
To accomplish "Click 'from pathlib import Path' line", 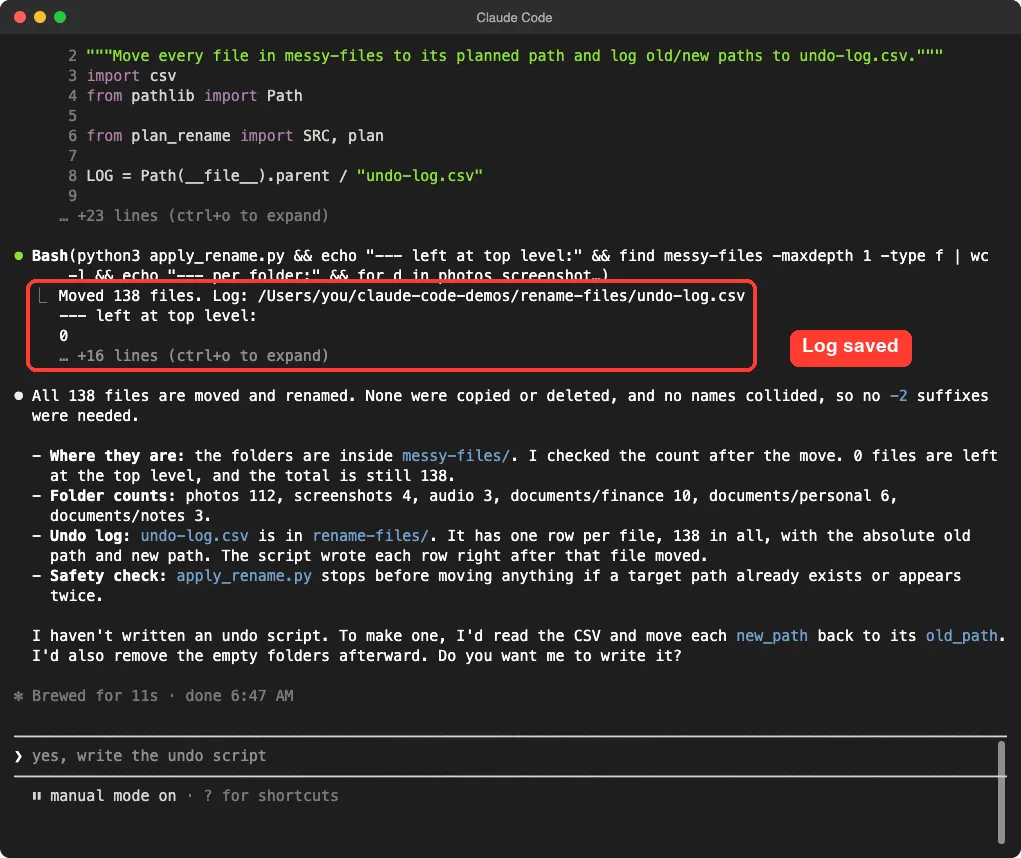I will pos(195,96).
